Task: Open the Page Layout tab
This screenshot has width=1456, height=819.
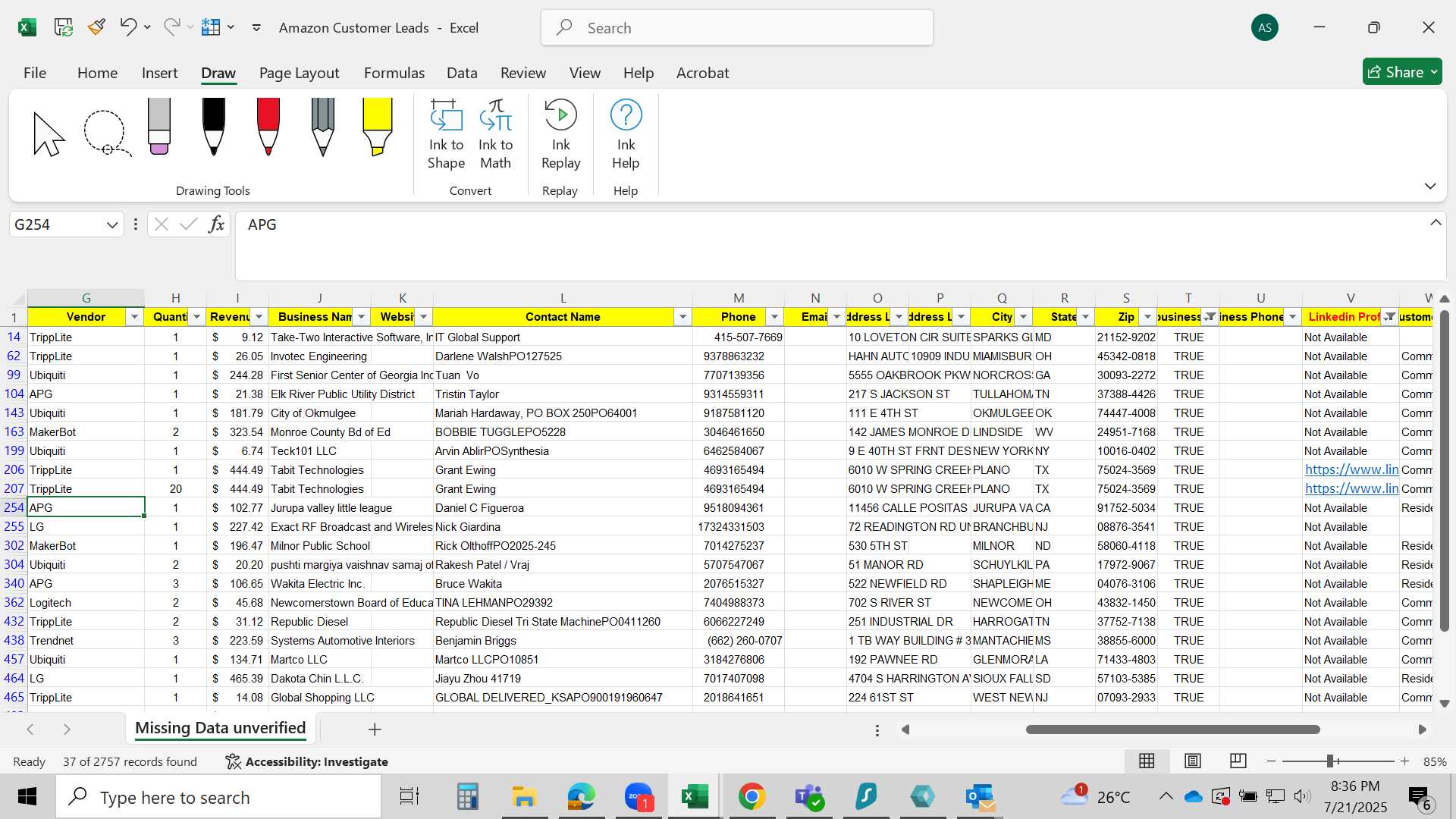Action: click(x=299, y=73)
